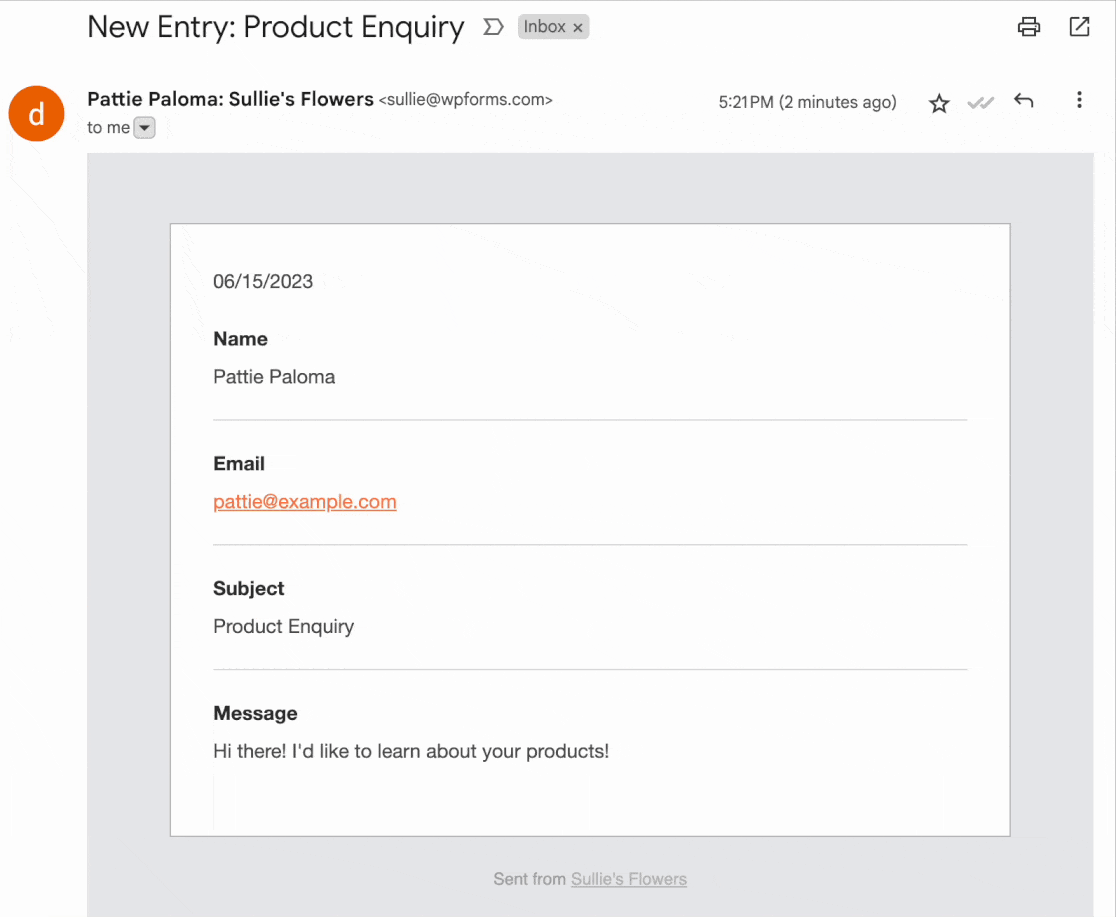The width and height of the screenshot is (1116, 917).
Task: Select the Inbox label chip
Action: (547, 27)
